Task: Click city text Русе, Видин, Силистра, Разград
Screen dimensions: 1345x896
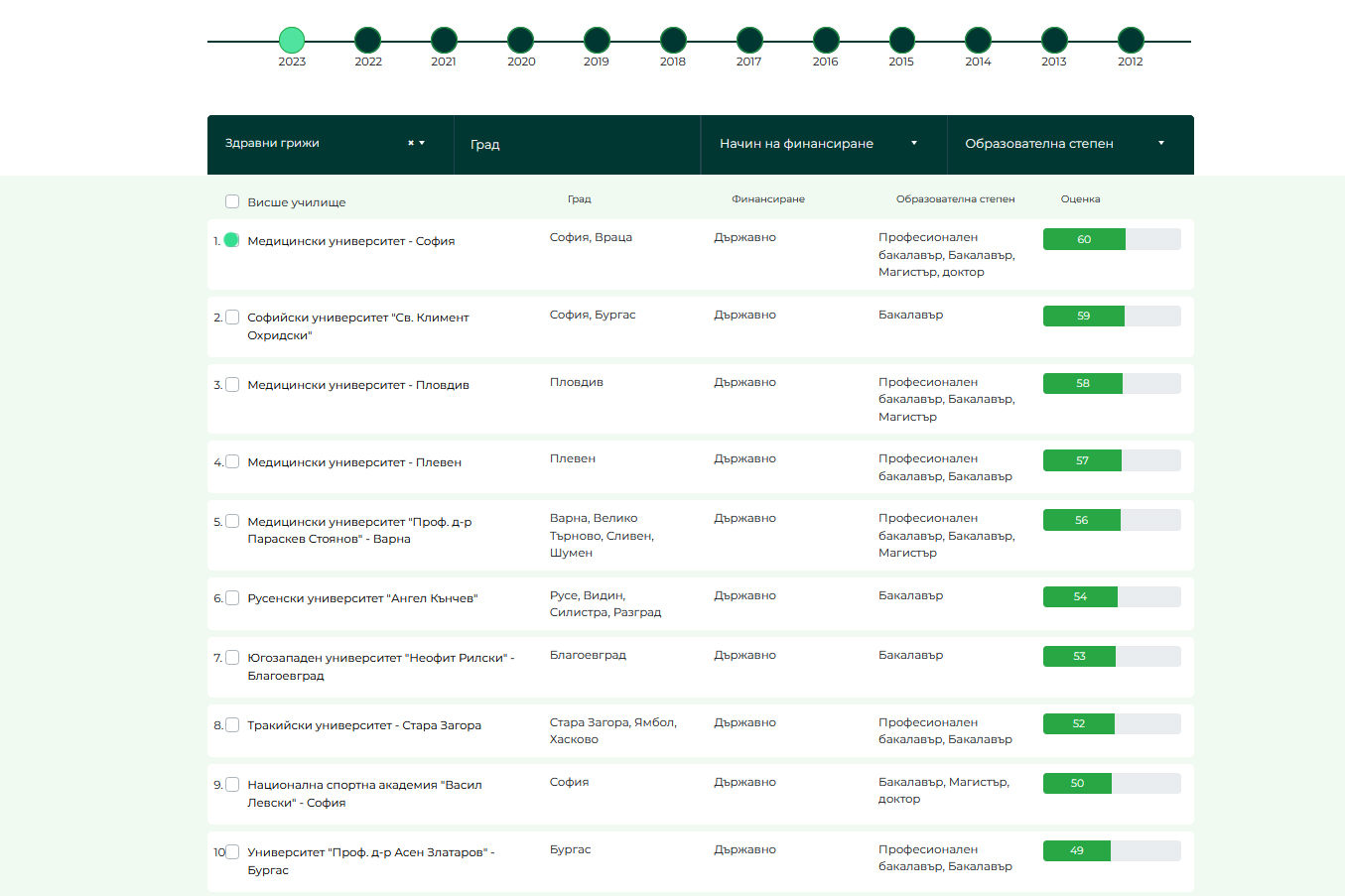Action: (605, 604)
